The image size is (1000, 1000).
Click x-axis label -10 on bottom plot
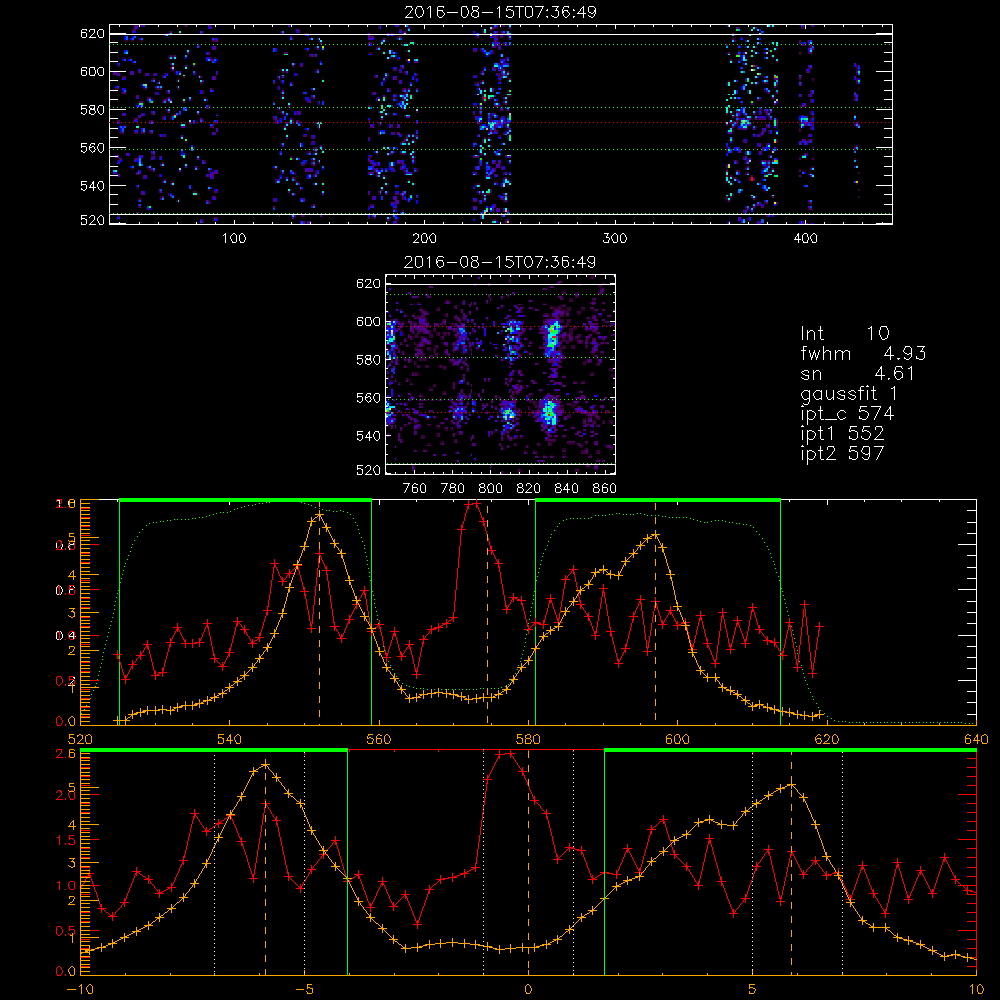80,989
